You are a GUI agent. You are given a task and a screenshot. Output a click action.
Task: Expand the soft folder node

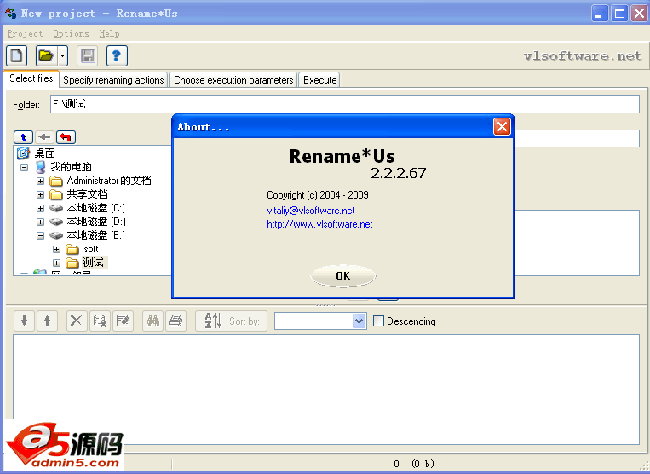56,249
